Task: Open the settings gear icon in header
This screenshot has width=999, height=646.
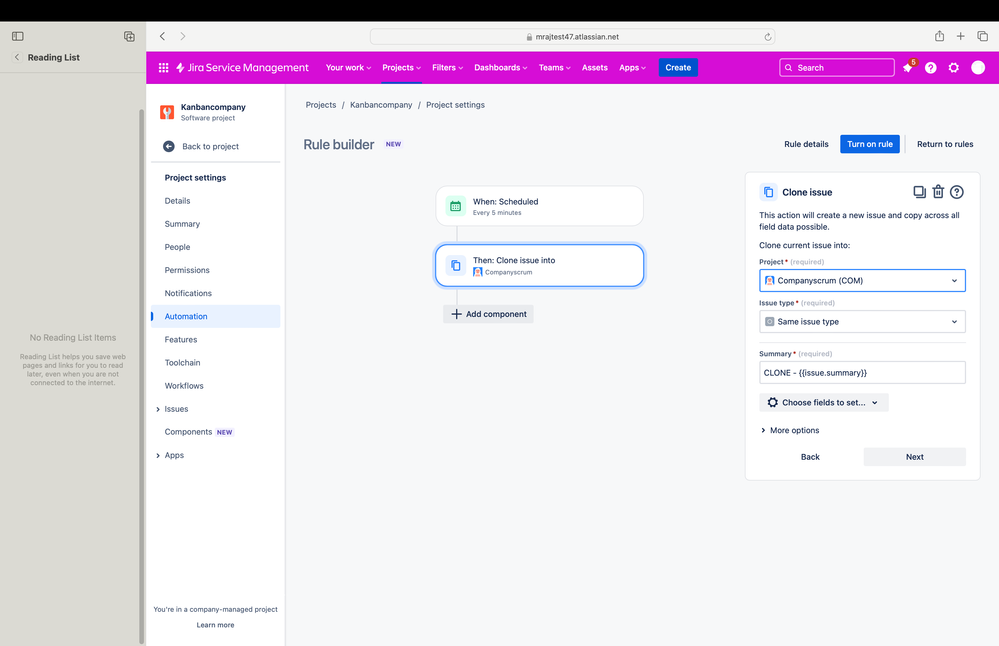Action: (954, 68)
